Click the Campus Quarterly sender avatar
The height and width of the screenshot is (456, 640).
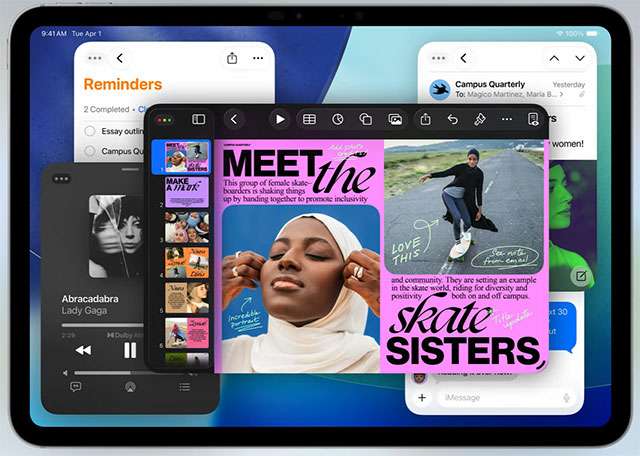(440, 89)
